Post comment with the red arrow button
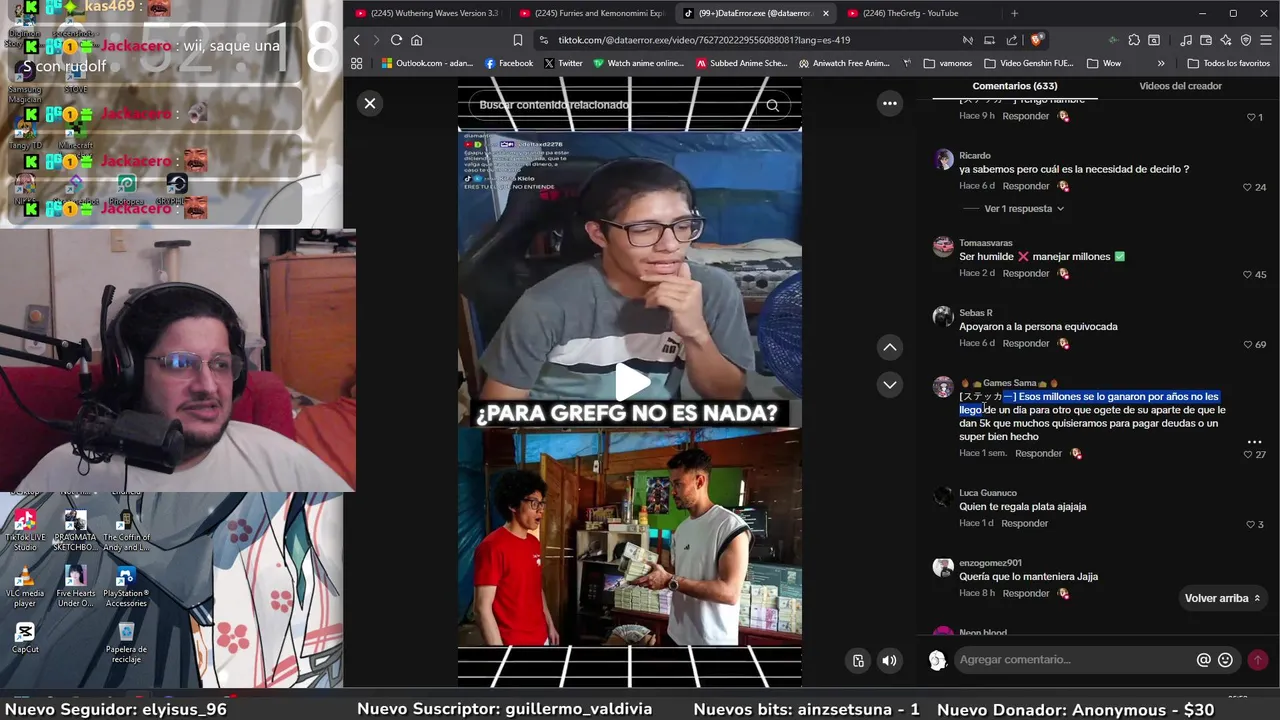This screenshot has width=1280, height=720. point(1257,660)
